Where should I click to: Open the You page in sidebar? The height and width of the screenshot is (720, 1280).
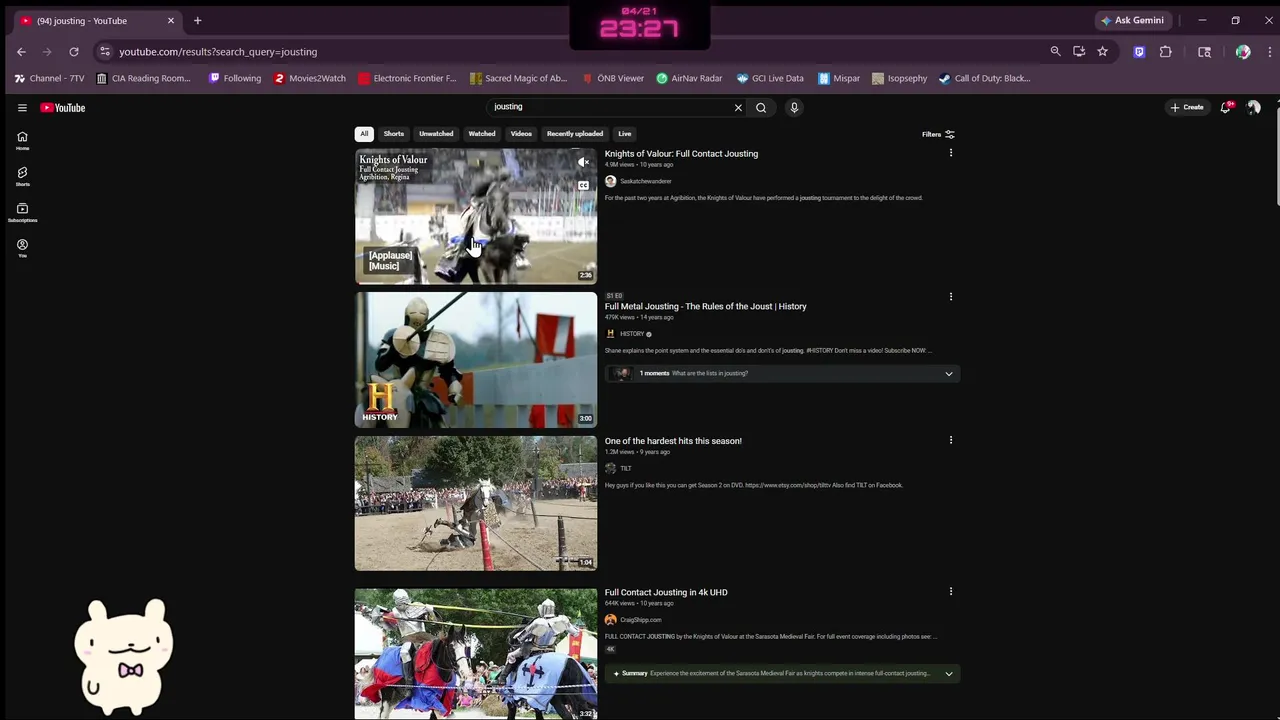click(22, 248)
